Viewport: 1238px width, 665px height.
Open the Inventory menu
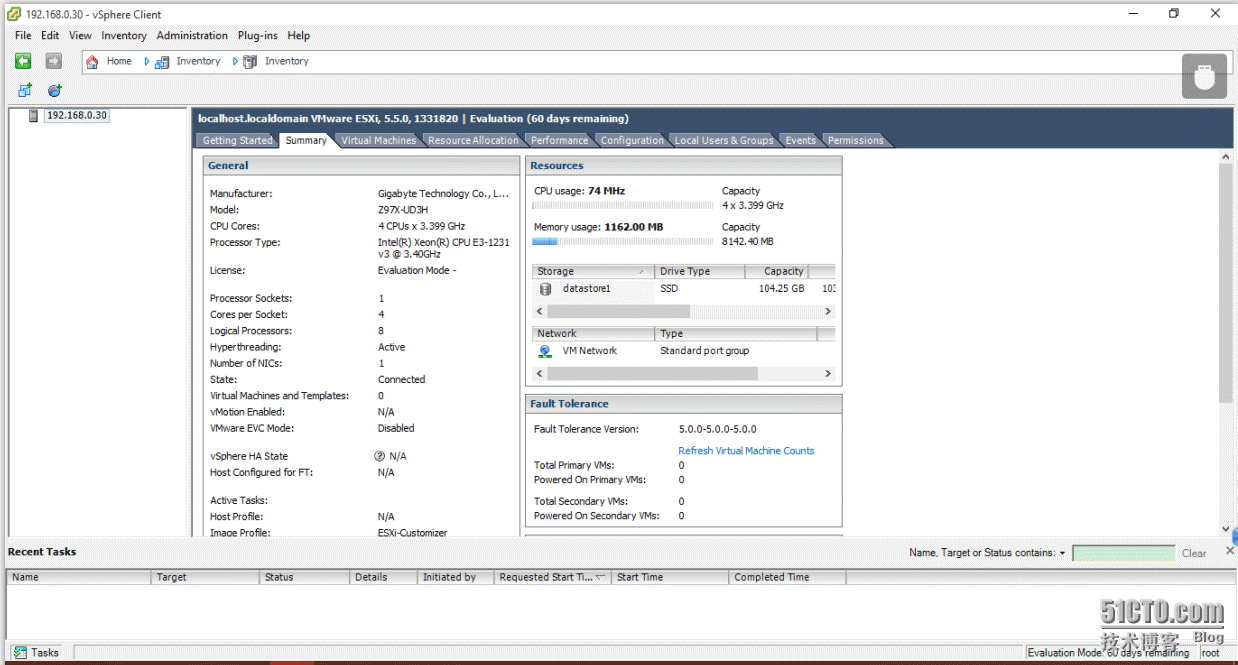(x=124, y=35)
